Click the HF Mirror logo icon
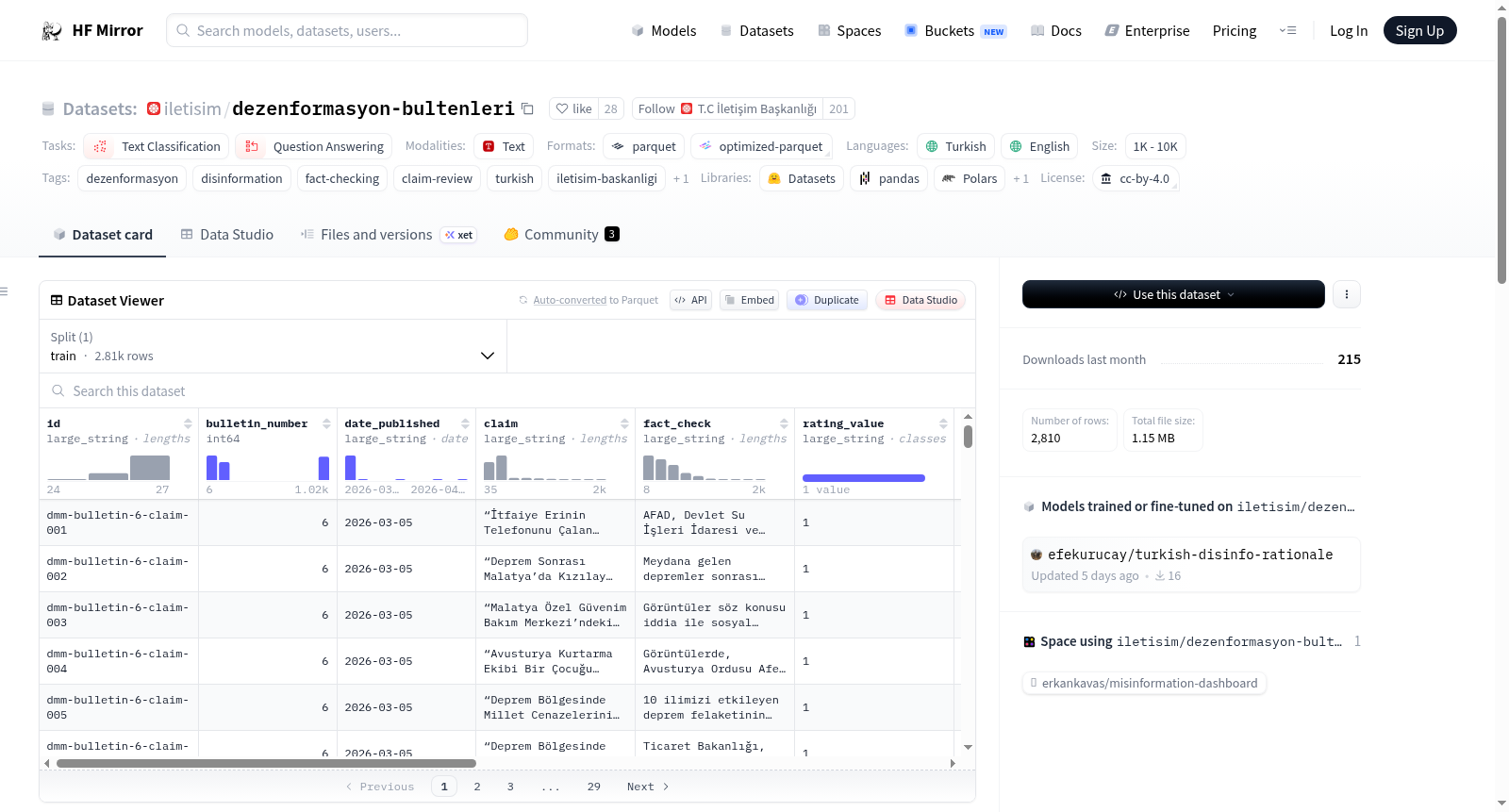The image size is (1509, 812). pos(52,31)
